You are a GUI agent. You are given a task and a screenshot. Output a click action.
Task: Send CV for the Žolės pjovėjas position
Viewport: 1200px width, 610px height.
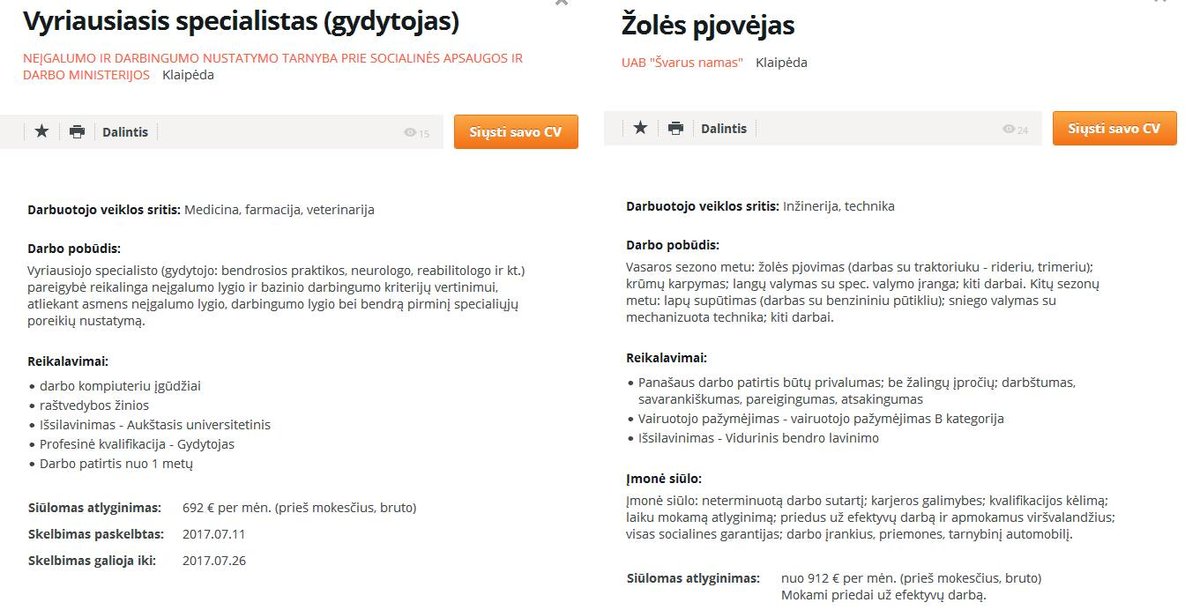tap(1114, 128)
